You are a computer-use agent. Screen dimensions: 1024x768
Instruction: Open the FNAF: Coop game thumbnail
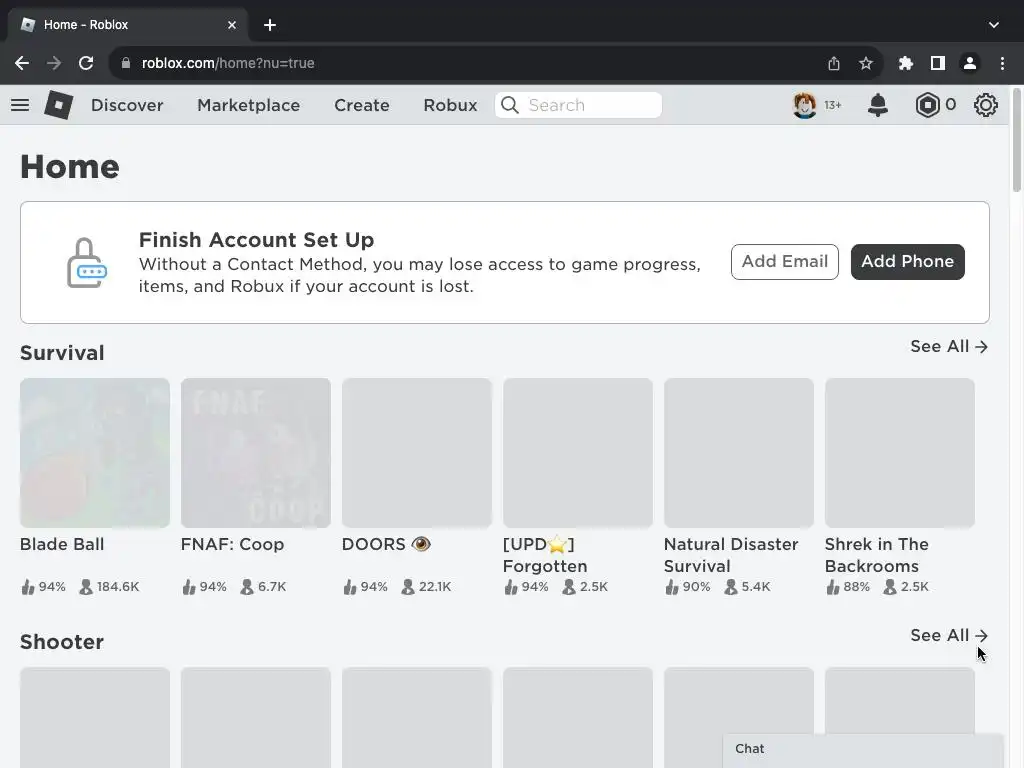(x=255, y=453)
